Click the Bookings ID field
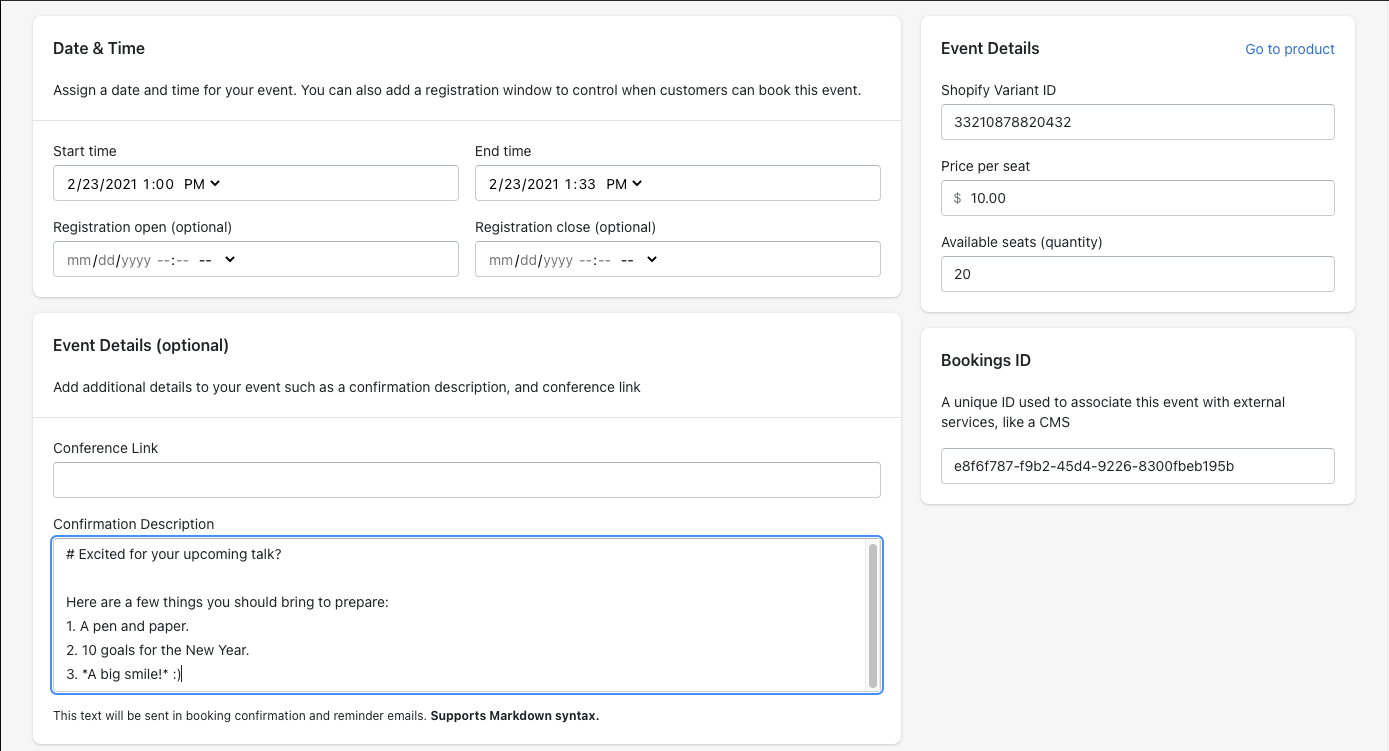1389x751 pixels. [1137, 466]
